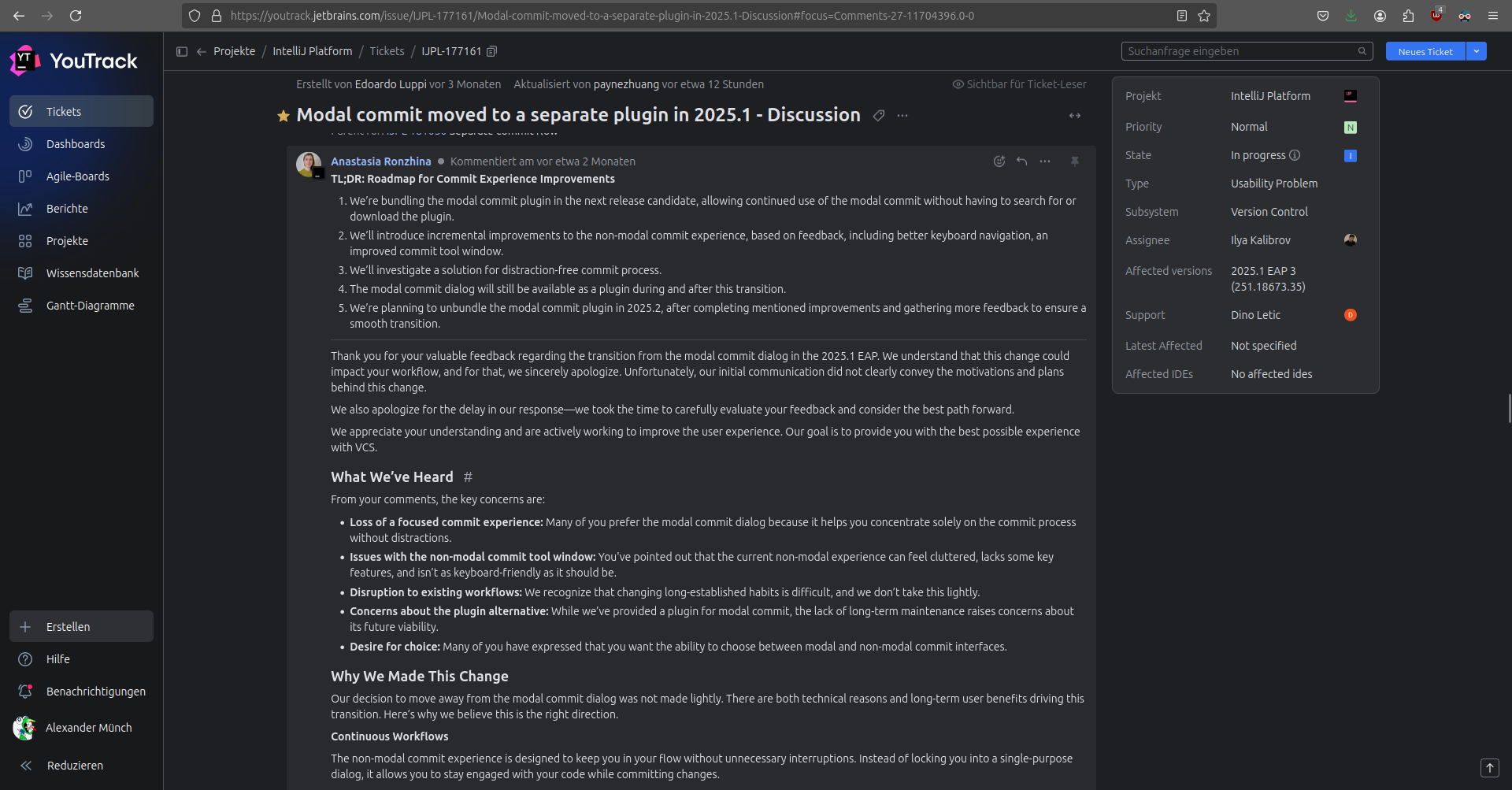The height and width of the screenshot is (790, 1512).
Task: Open Hilfe in the sidebar
Action: (x=81, y=658)
